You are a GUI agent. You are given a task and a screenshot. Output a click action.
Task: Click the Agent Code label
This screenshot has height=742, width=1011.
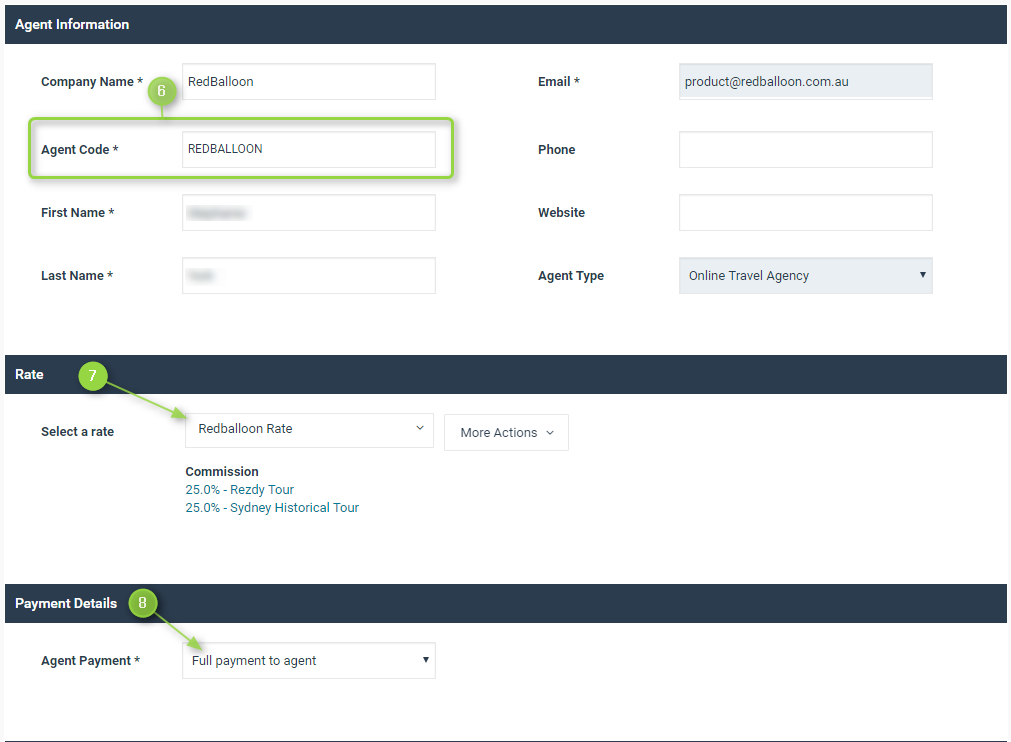point(80,150)
